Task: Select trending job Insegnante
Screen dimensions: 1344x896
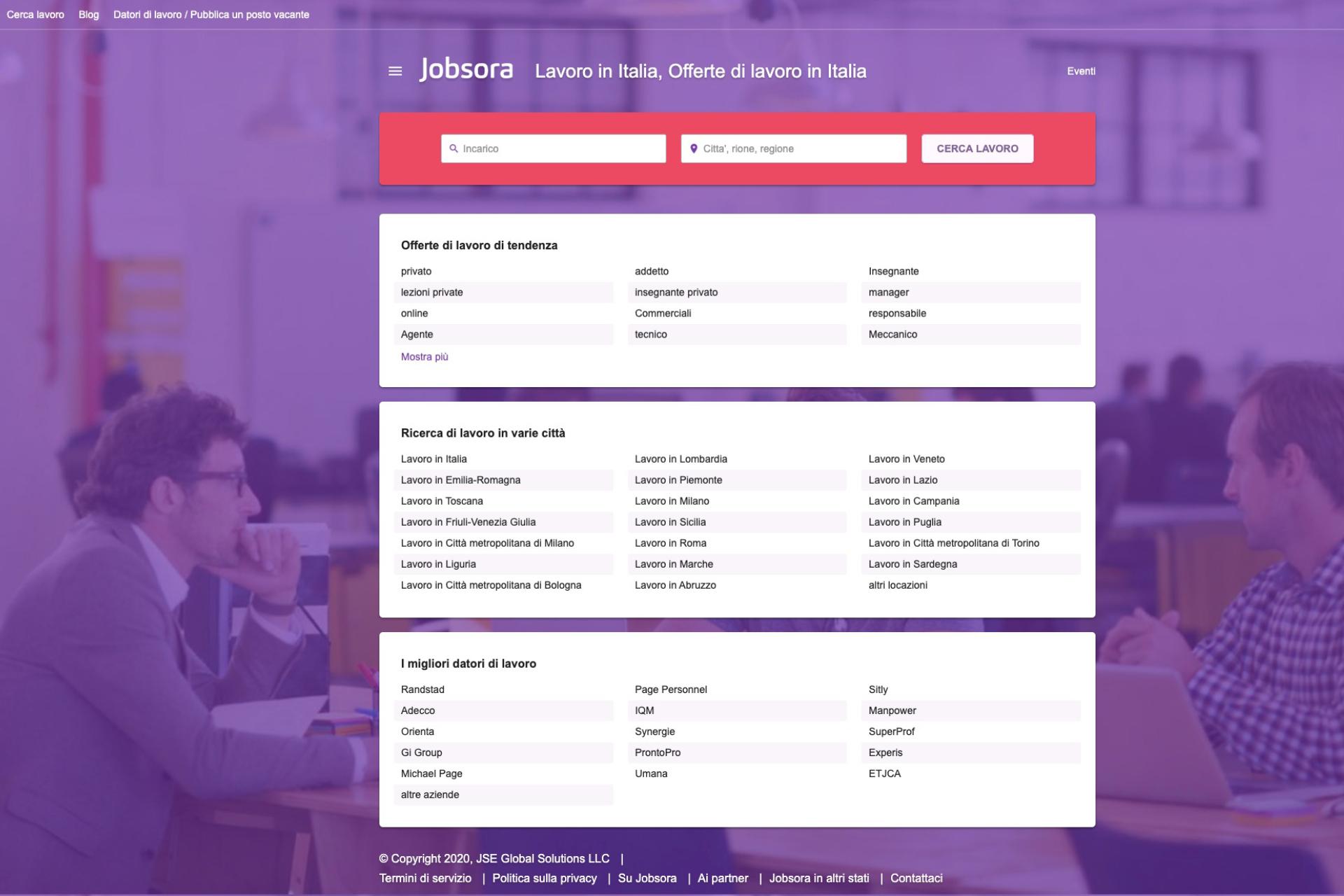Action: (x=894, y=272)
